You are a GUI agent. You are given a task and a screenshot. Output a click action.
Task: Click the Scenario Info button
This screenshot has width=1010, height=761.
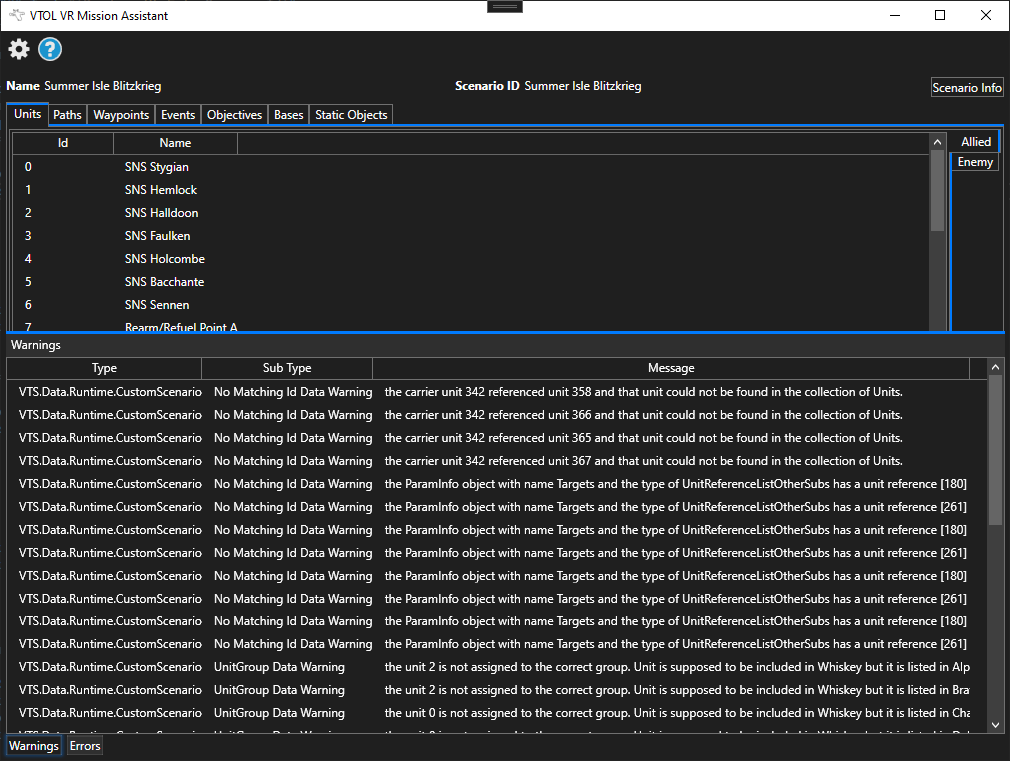(x=966, y=87)
